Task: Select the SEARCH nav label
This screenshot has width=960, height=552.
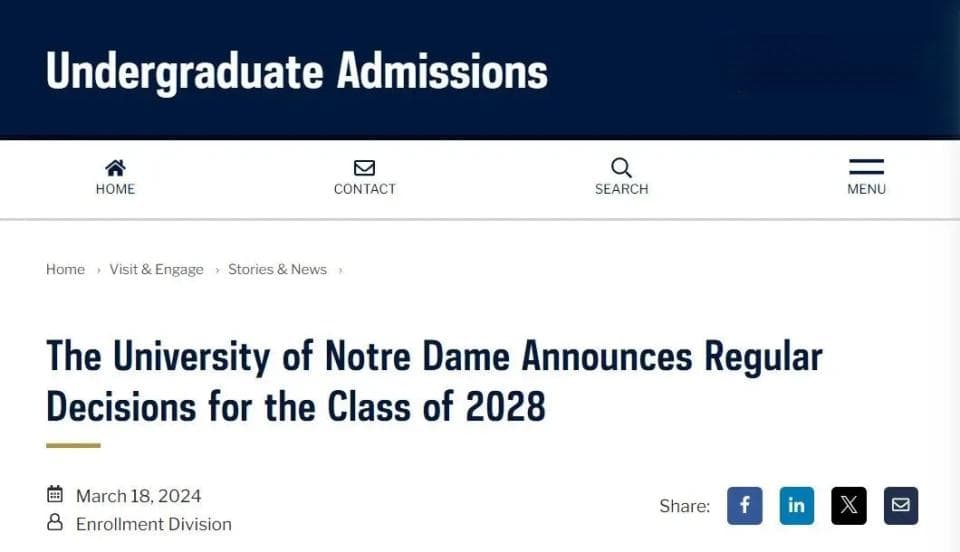Action: point(621,189)
